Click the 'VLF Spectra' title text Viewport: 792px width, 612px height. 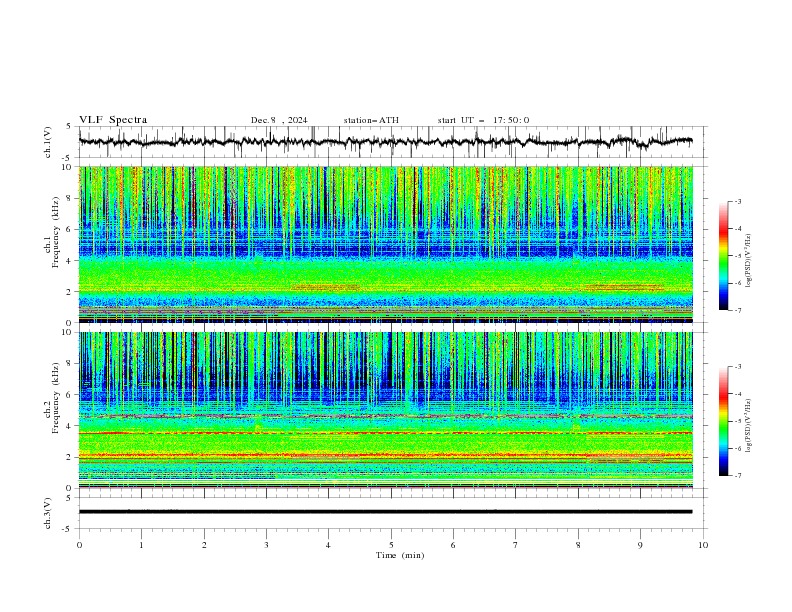pos(113,120)
